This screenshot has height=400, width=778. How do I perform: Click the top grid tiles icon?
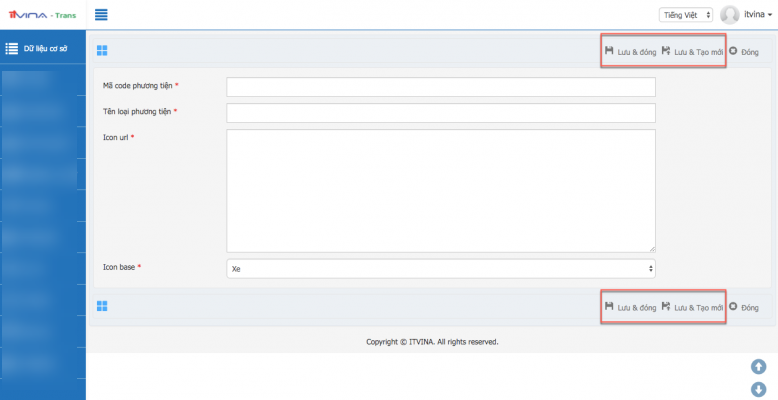pyautogui.click(x=102, y=51)
